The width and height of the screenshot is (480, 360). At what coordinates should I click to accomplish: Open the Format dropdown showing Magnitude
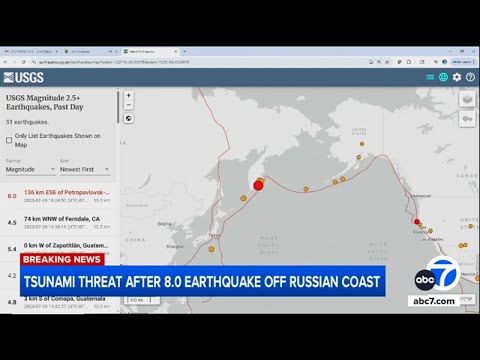pyautogui.click(x=30, y=169)
